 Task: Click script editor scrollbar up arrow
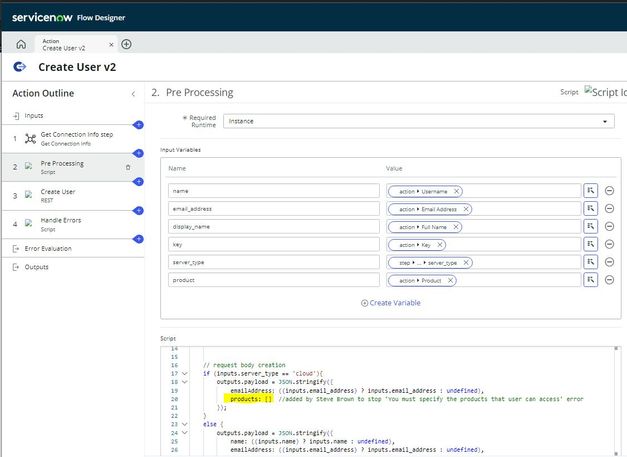pyautogui.click(x=616, y=349)
